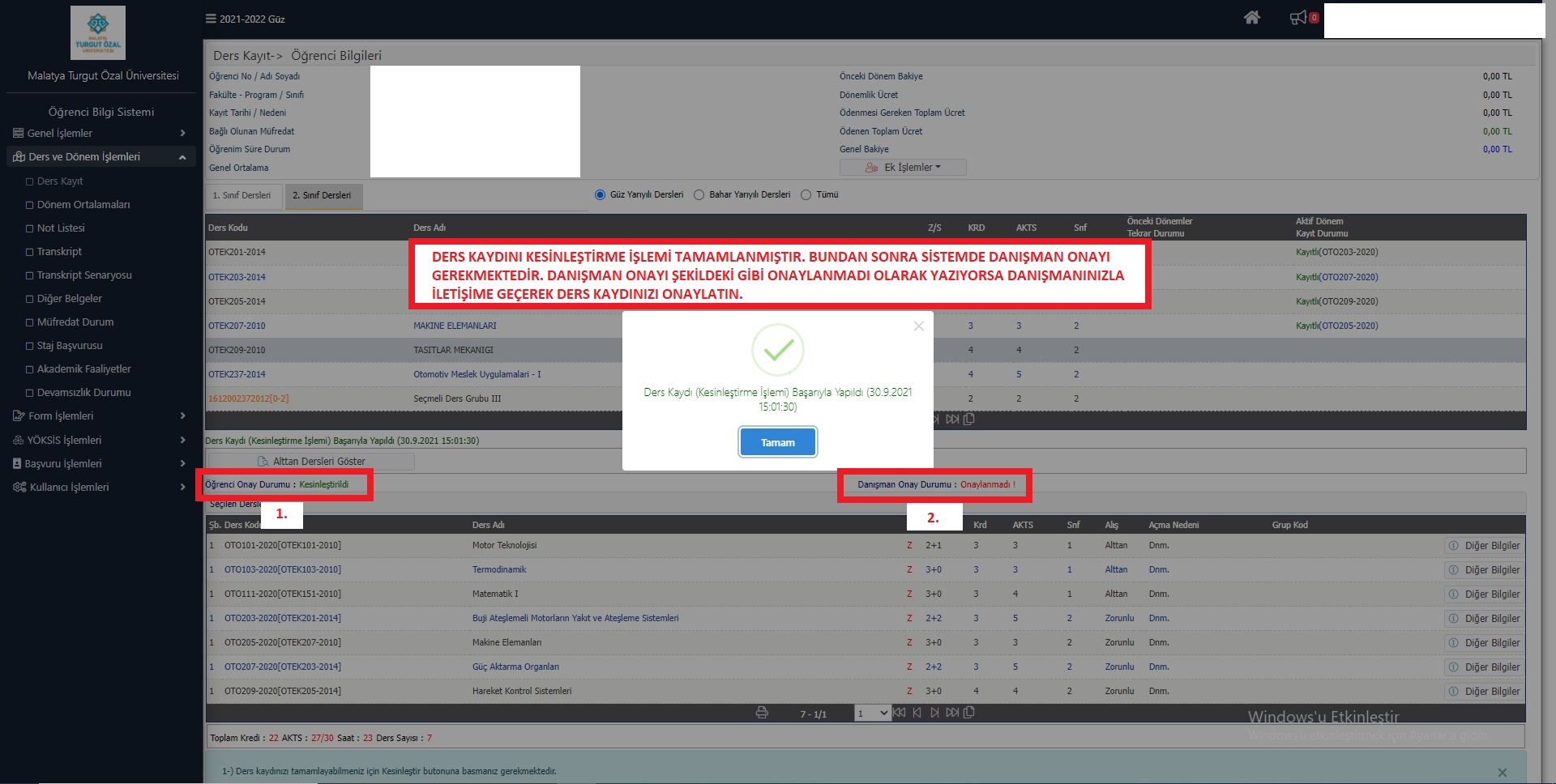Dismiss the Kesinleştir info notice at the bottom
1556x784 pixels.
pyautogui.click(x=1502, y=773)
